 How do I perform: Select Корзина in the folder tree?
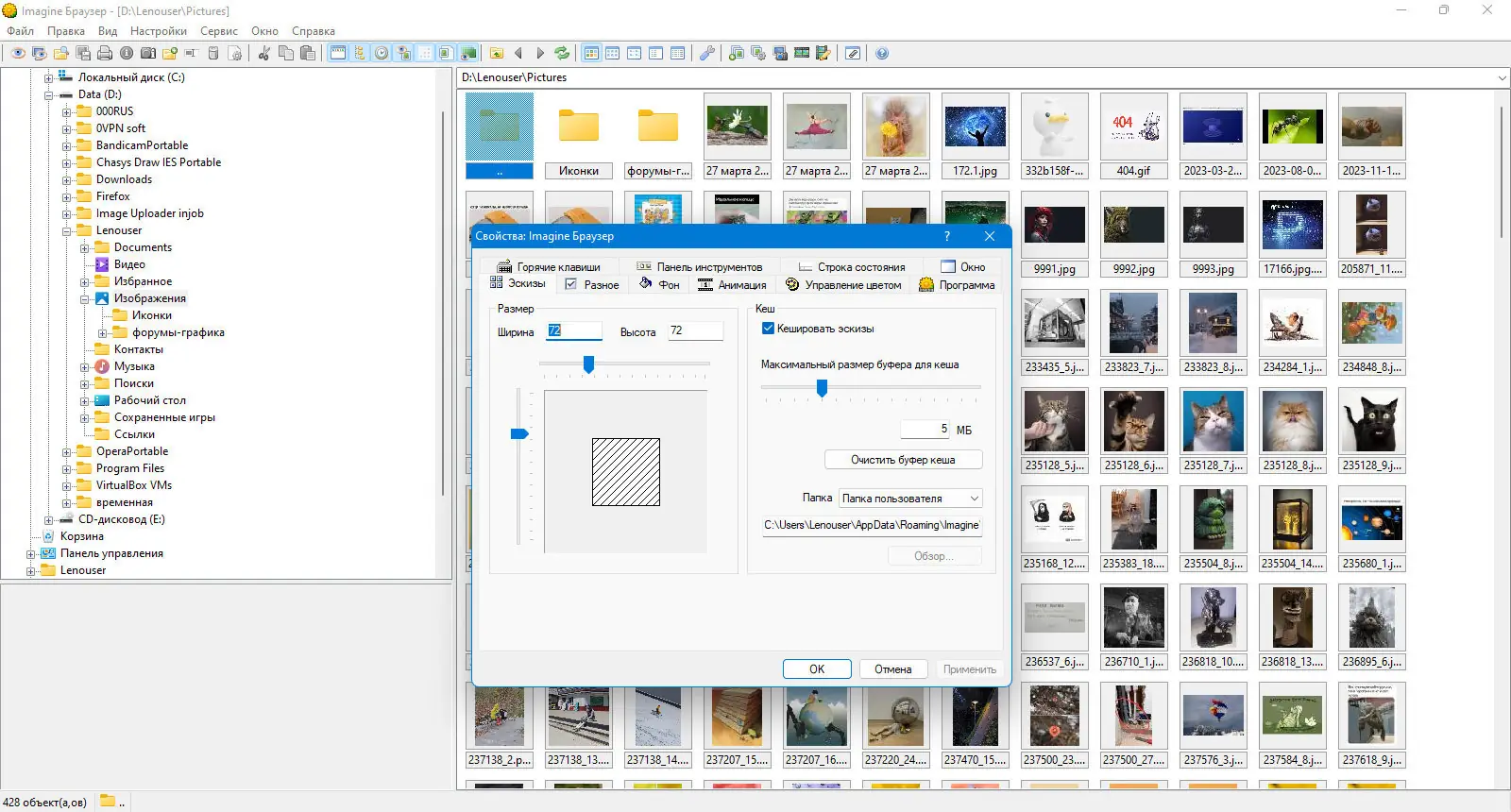pyautogui.click(x=82, y=536)
